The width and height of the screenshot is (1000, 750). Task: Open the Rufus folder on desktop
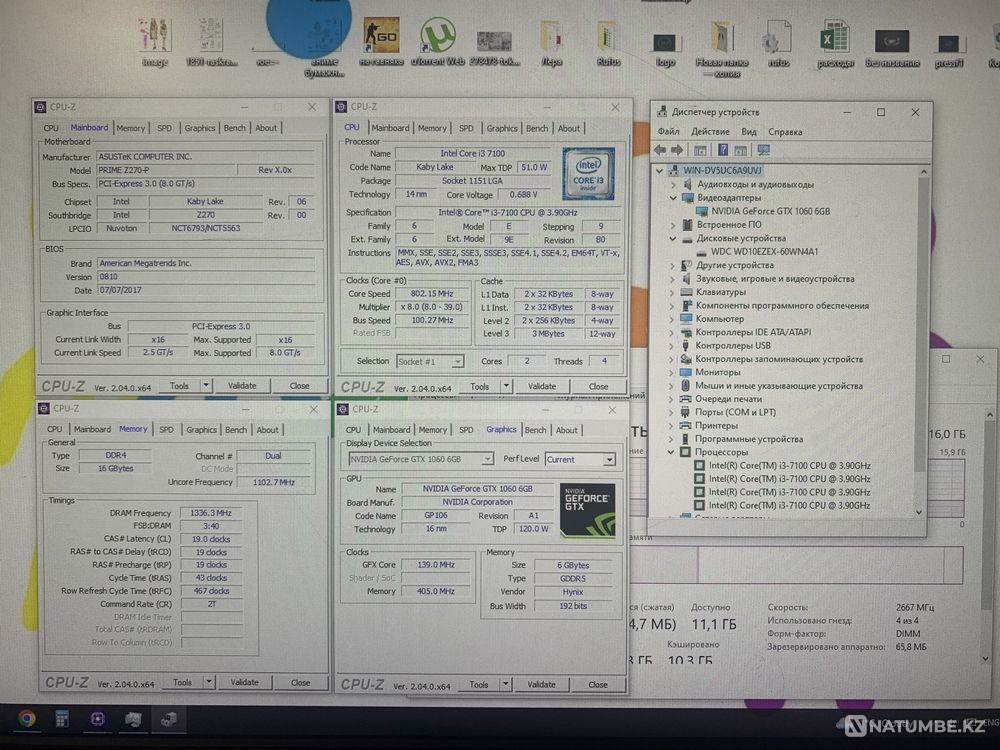point(608,42)
